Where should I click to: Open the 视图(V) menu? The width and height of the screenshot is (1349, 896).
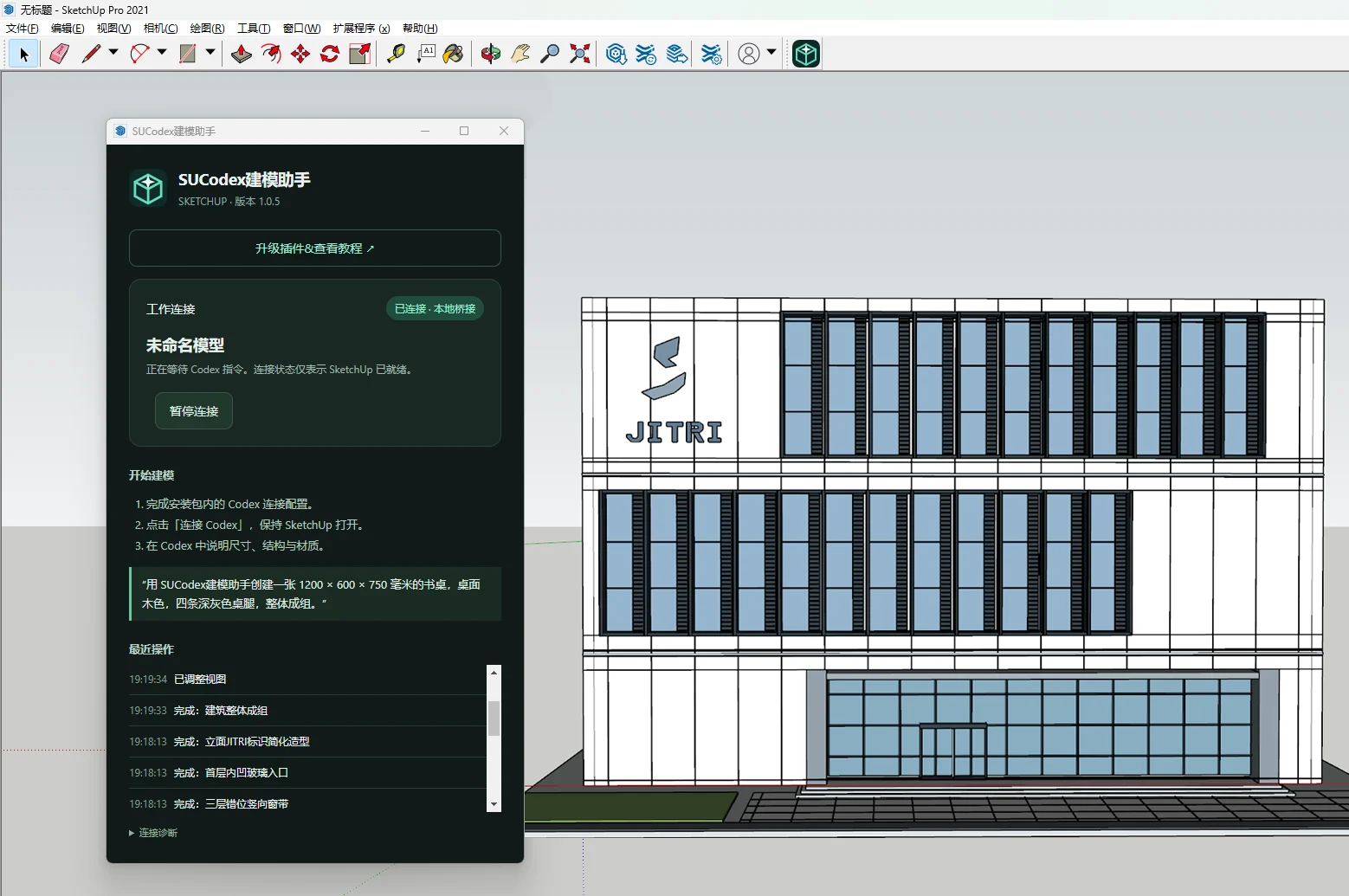113,29
